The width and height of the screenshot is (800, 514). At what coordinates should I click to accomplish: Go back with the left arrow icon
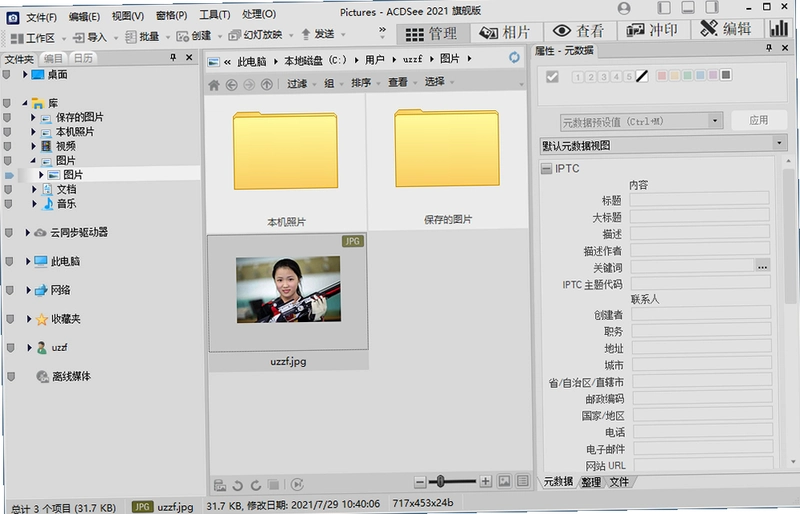[x=231, y=85]
